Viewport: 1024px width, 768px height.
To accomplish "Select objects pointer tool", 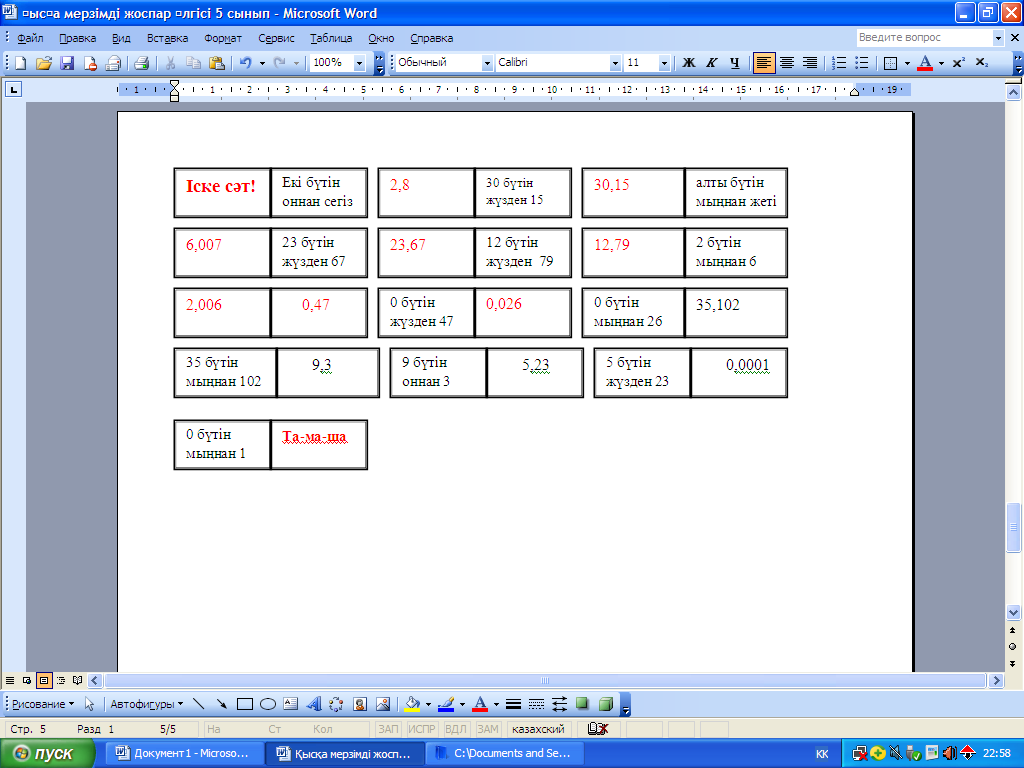I will click(89, 704).
